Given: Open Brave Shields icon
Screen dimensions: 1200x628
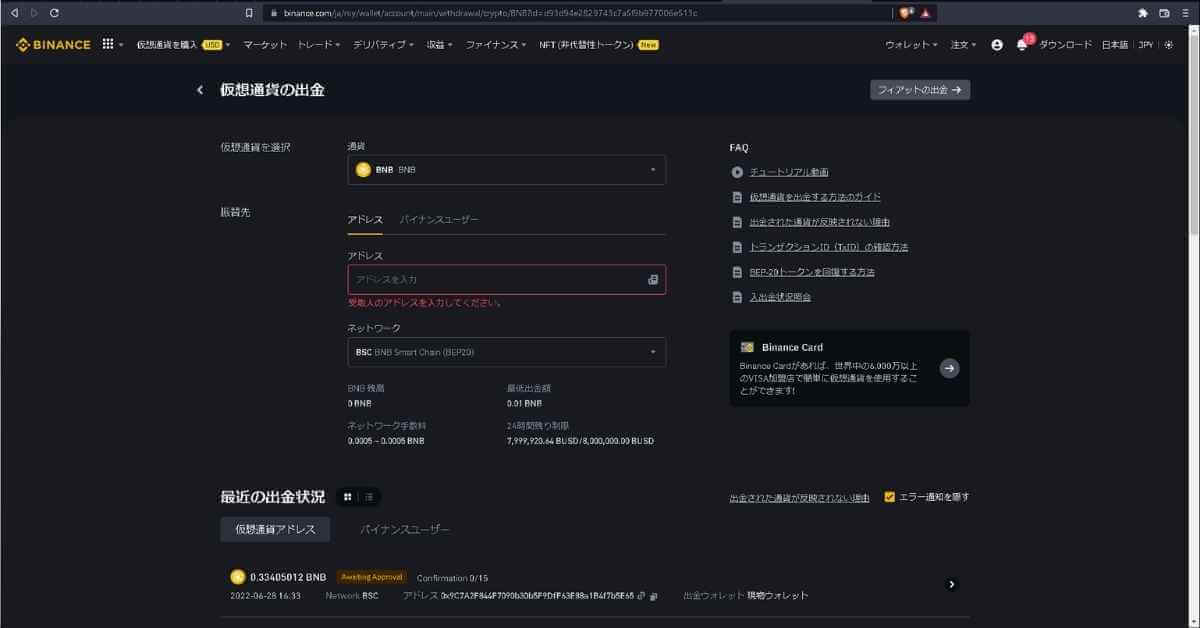Looking at the screenshot, I should 905,13.
